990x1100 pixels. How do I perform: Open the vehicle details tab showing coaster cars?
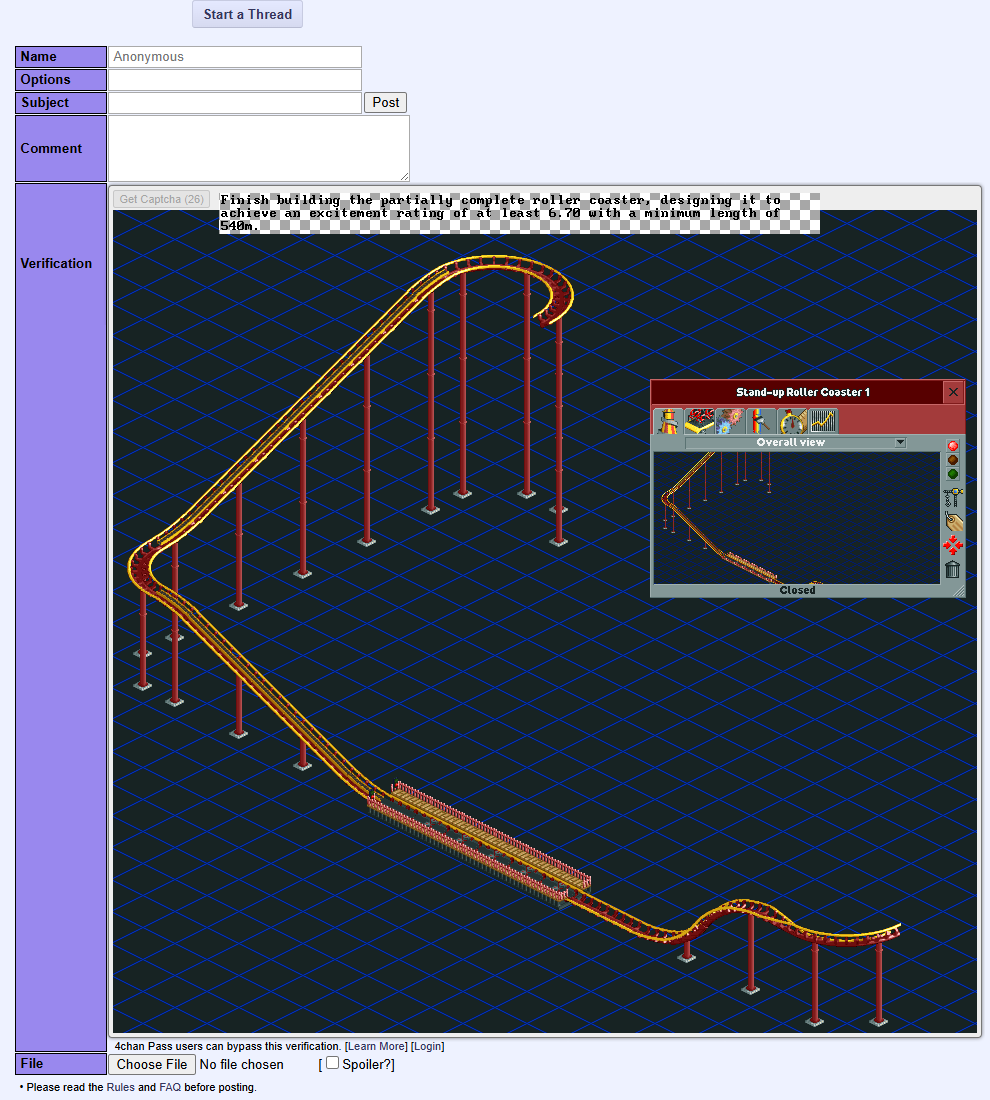(699, 421)
